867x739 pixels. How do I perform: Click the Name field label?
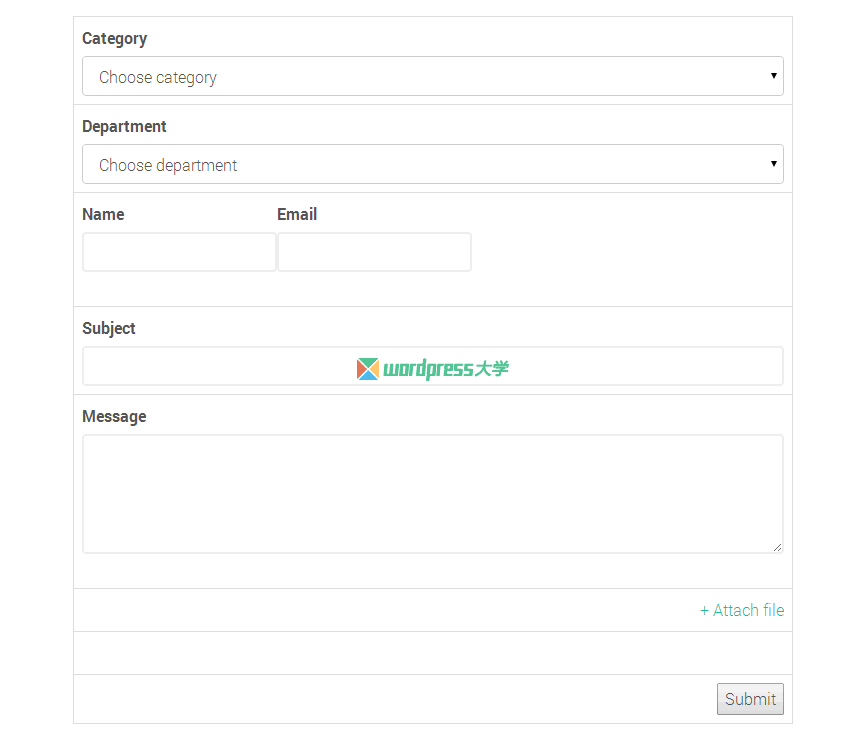pos(103,214)
